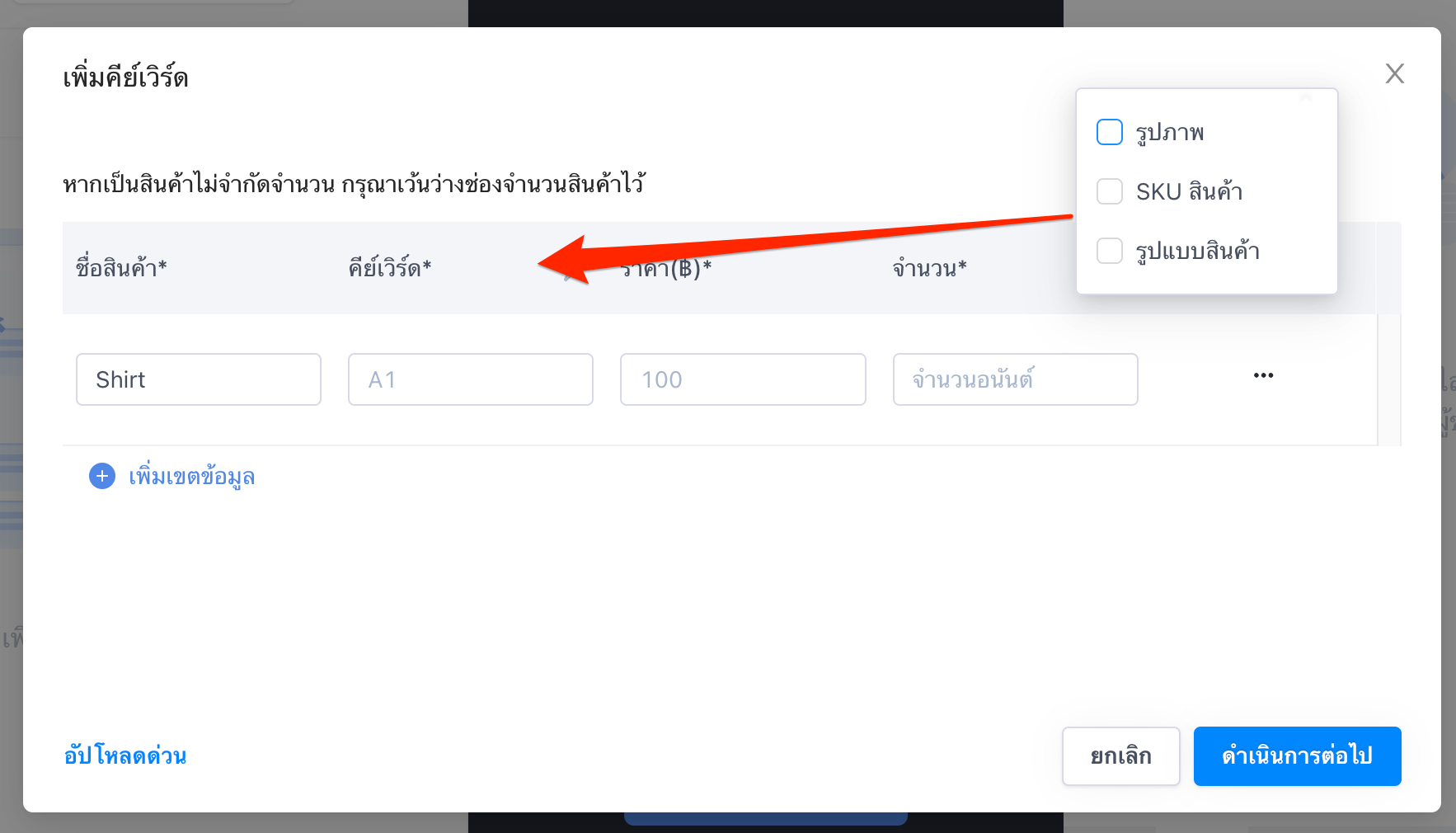The width and height of the screenshot is (1456, 833).
Task: Click the เพิ่มเขตข้อมูล link
Action: [191, 477]
